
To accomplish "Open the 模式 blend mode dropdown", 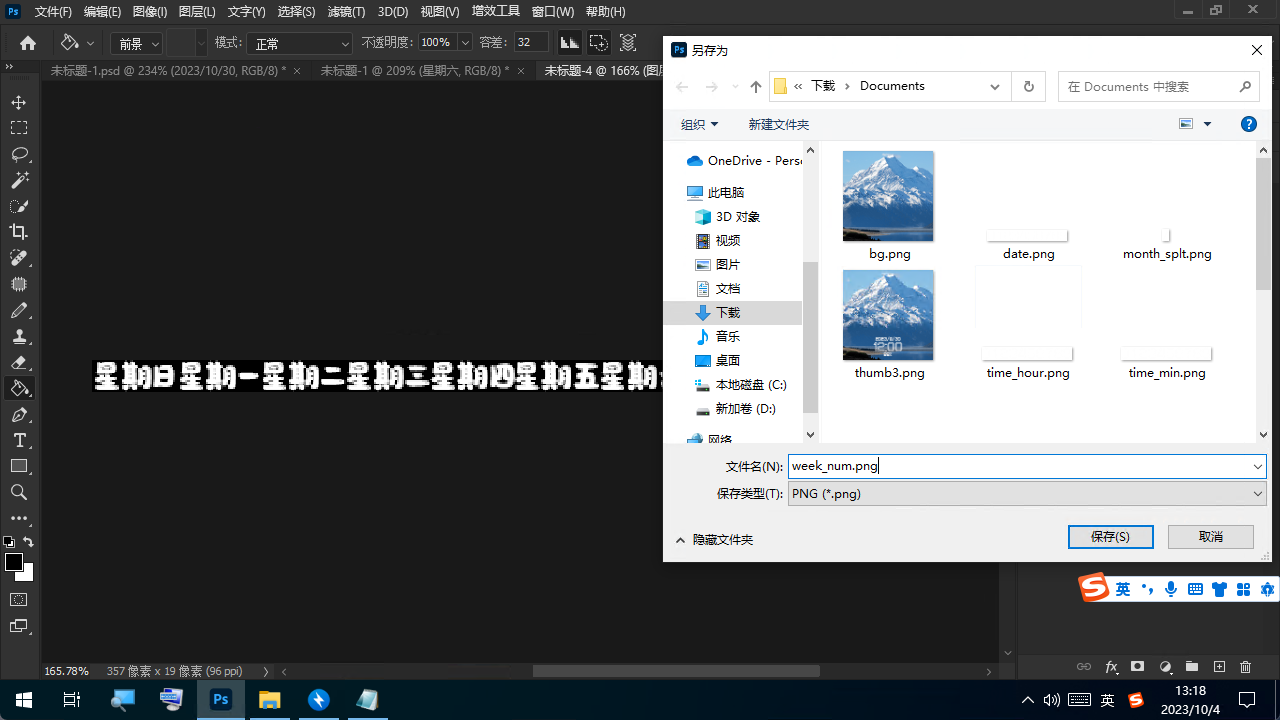I will pos(300,44).
